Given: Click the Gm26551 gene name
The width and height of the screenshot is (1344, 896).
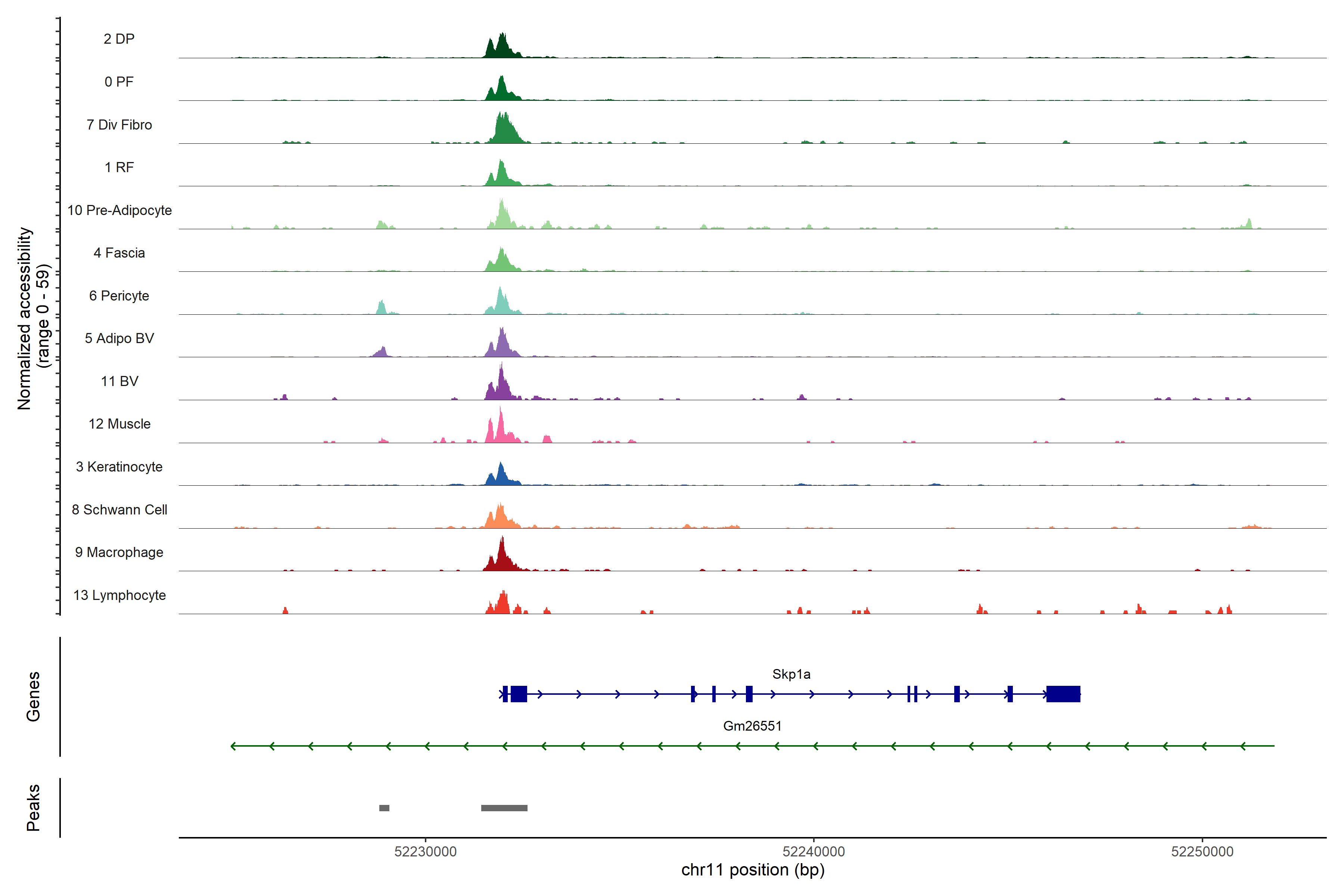Looking at the screenshot, I should [x=752, y=726].
